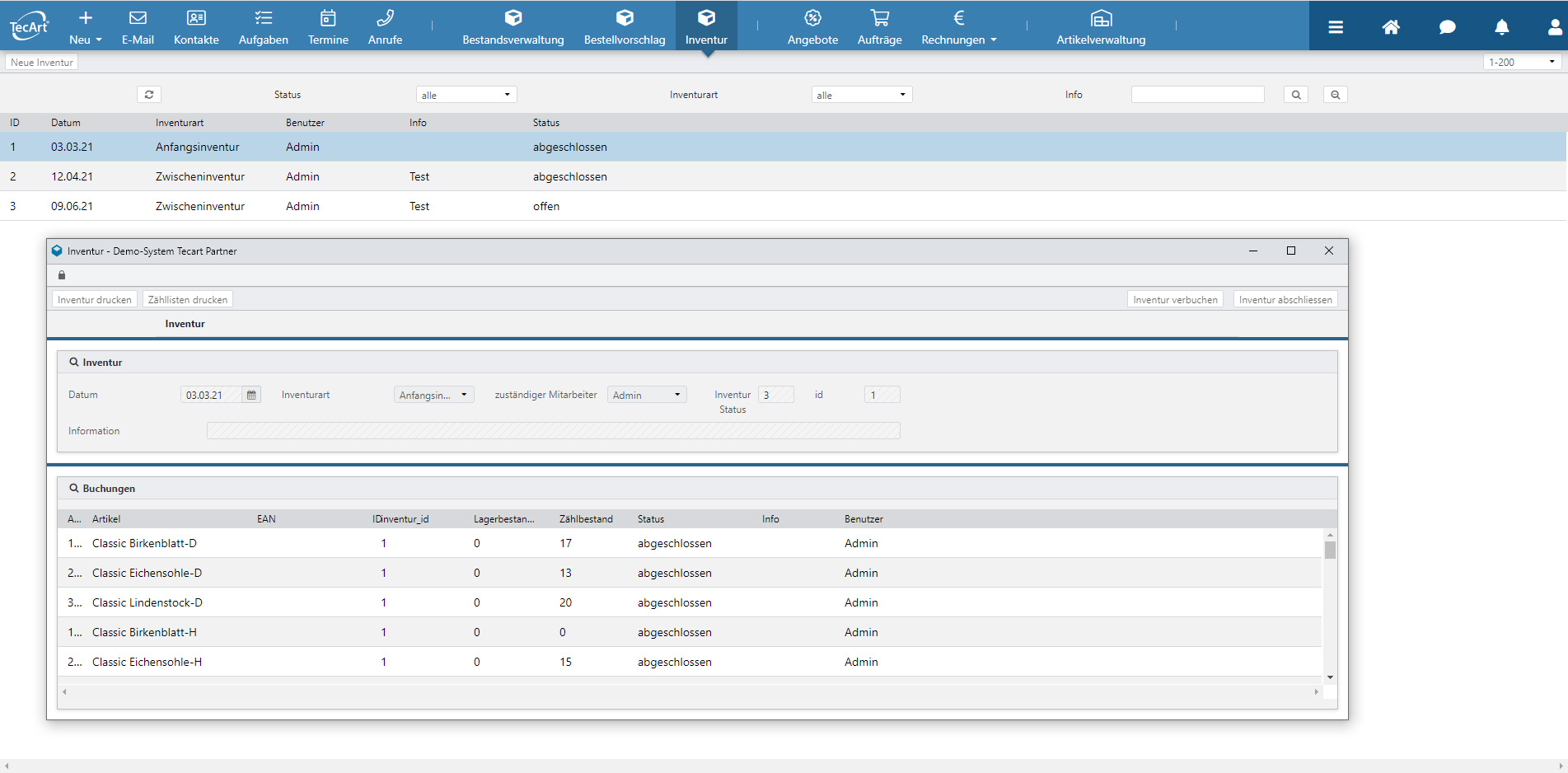
Task: Go to Bestandsverwaltung in the top menu
Action: click(513, 26)
